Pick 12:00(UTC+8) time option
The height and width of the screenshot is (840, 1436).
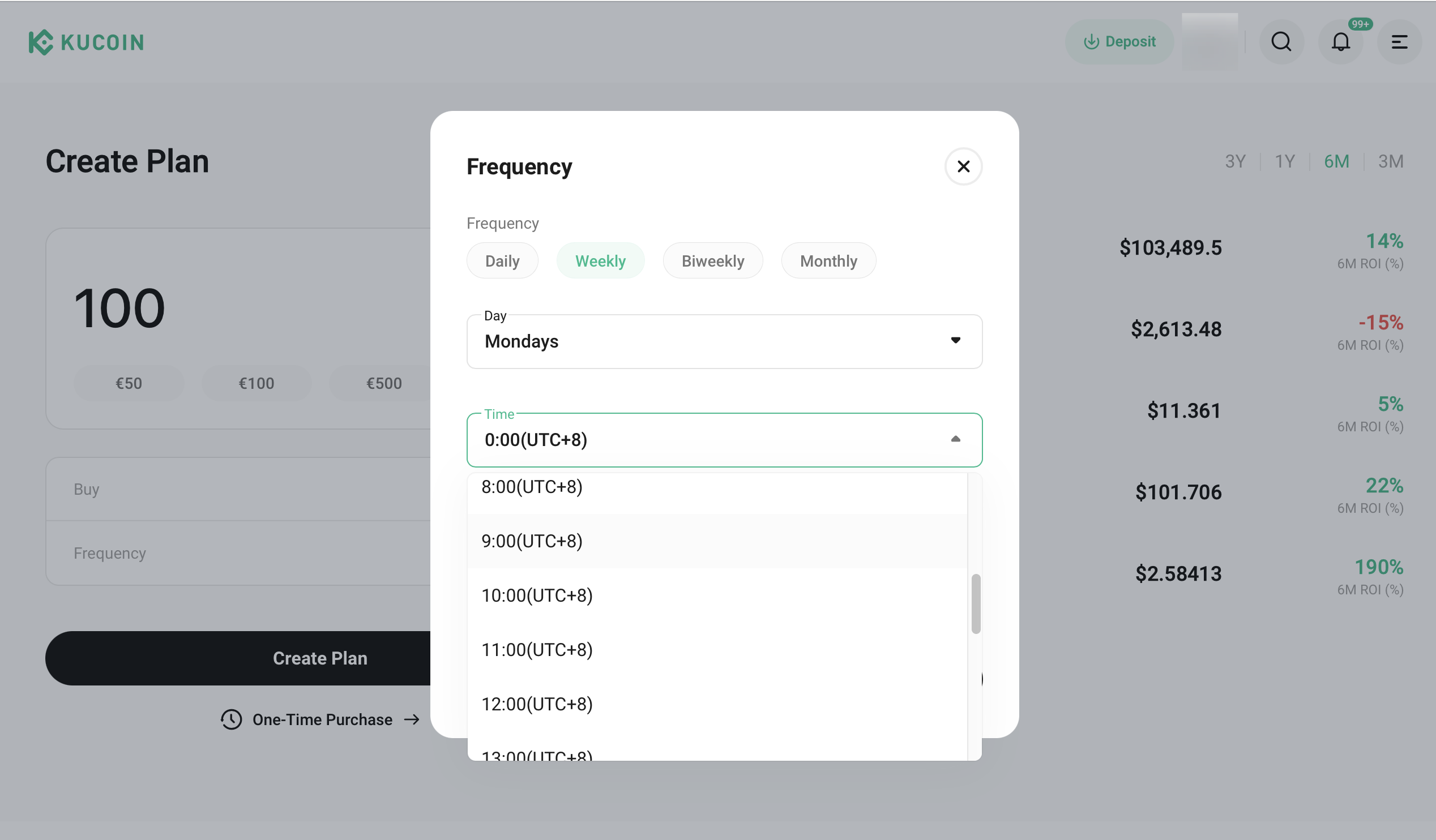click(x=537, y=704)
